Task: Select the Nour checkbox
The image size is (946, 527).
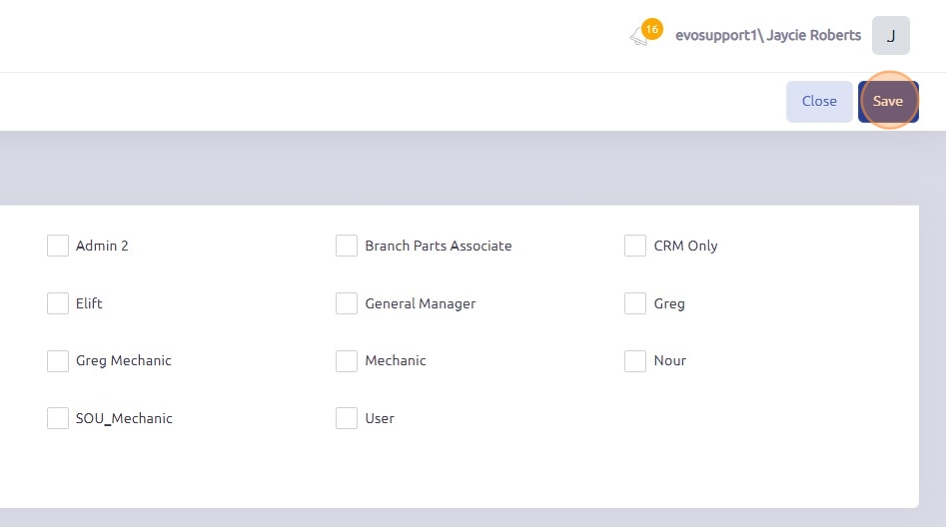Action: point(635,361)
